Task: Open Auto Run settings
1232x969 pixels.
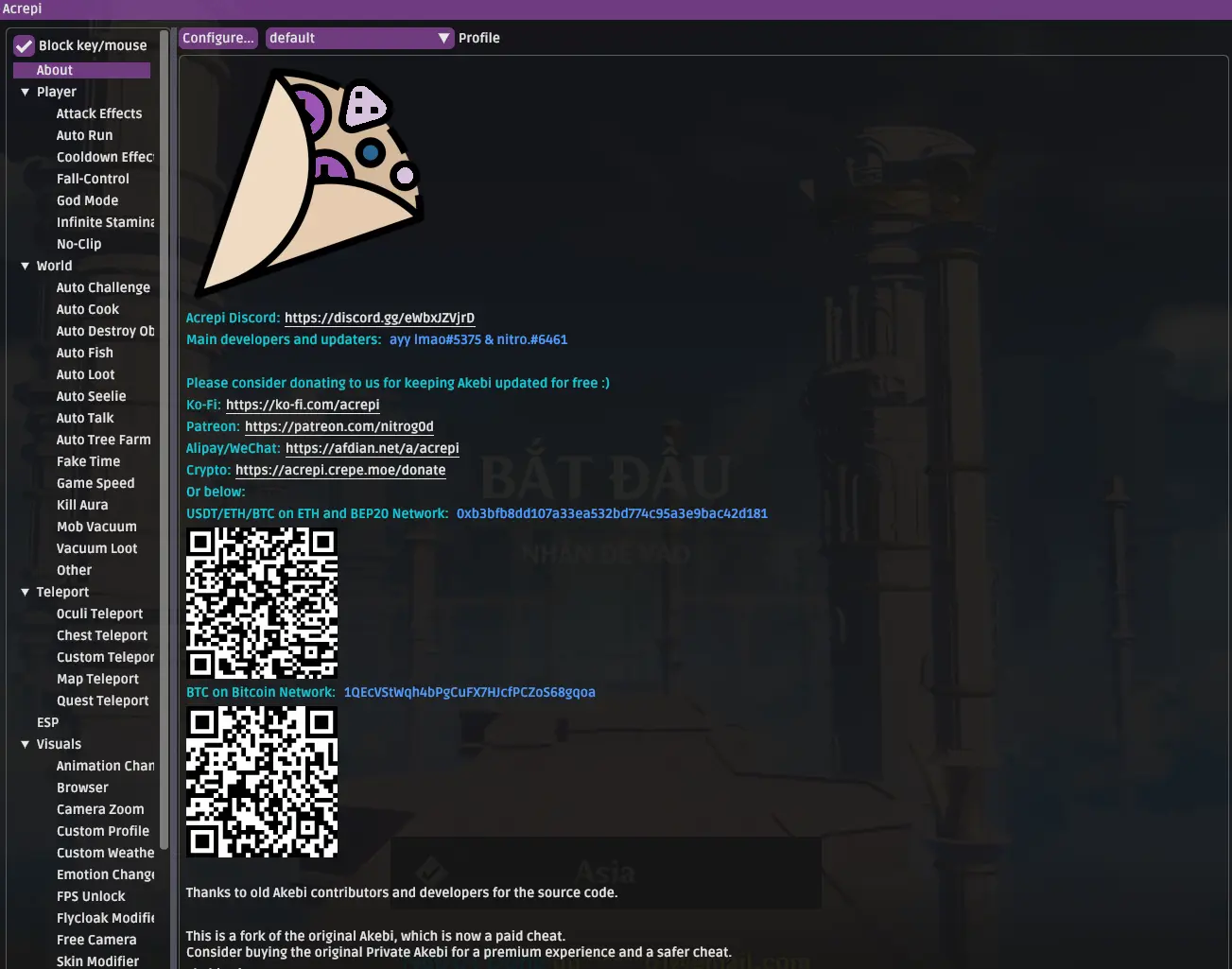Action: click(x=84, y=135)
